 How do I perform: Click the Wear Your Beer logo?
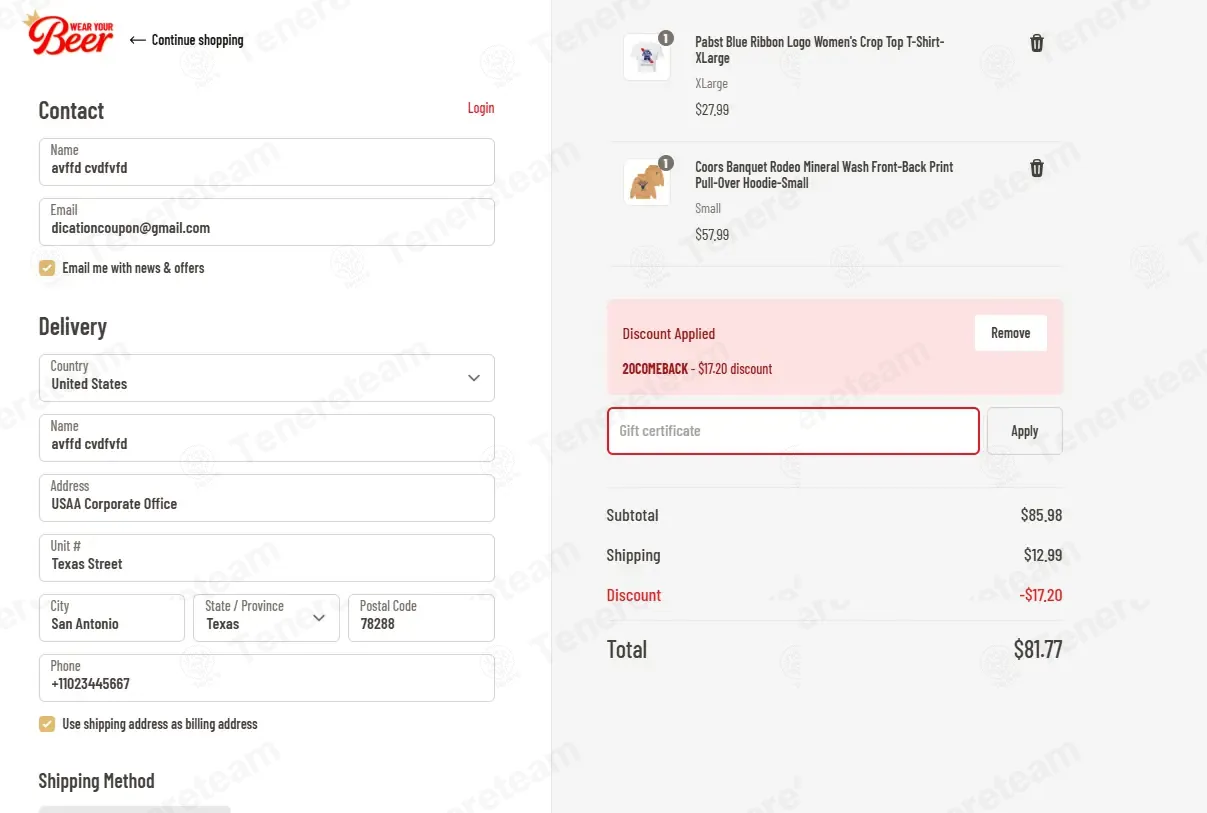[x=68, y=32]
